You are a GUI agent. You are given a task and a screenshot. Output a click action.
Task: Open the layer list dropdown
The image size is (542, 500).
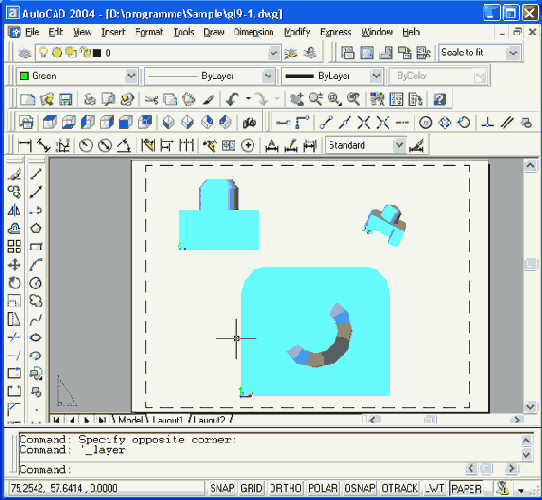point(274,53)
